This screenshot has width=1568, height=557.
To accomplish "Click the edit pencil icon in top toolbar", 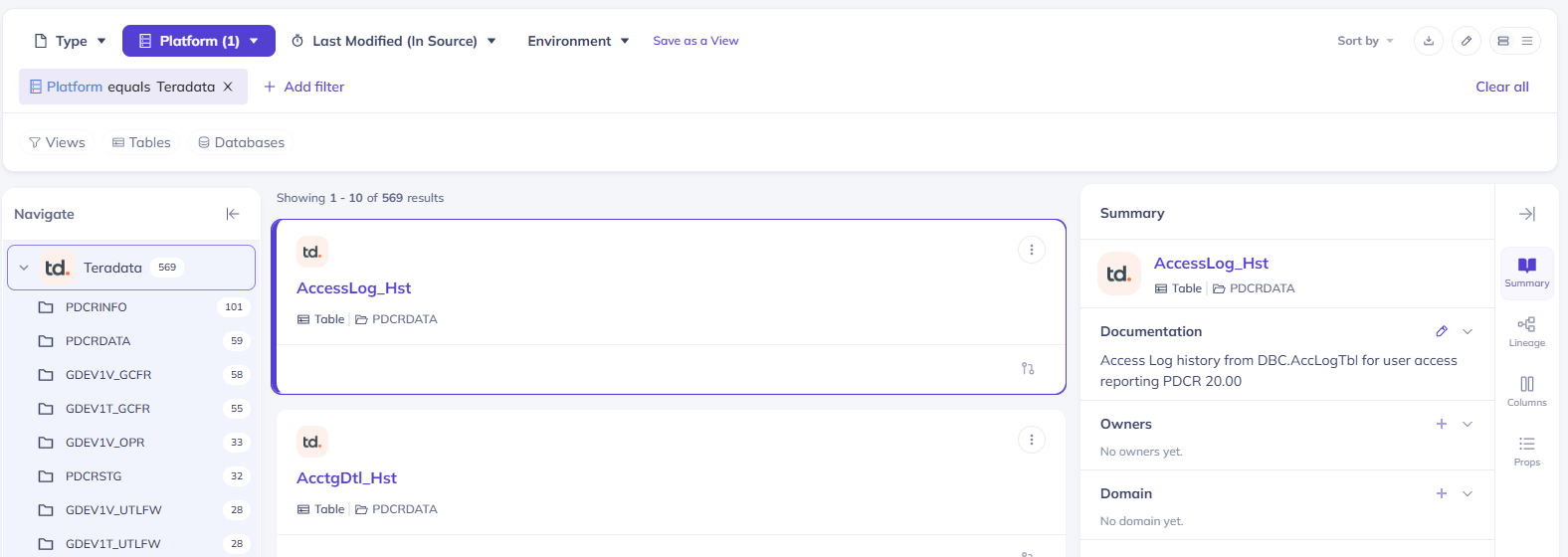I will point(1467,41).
